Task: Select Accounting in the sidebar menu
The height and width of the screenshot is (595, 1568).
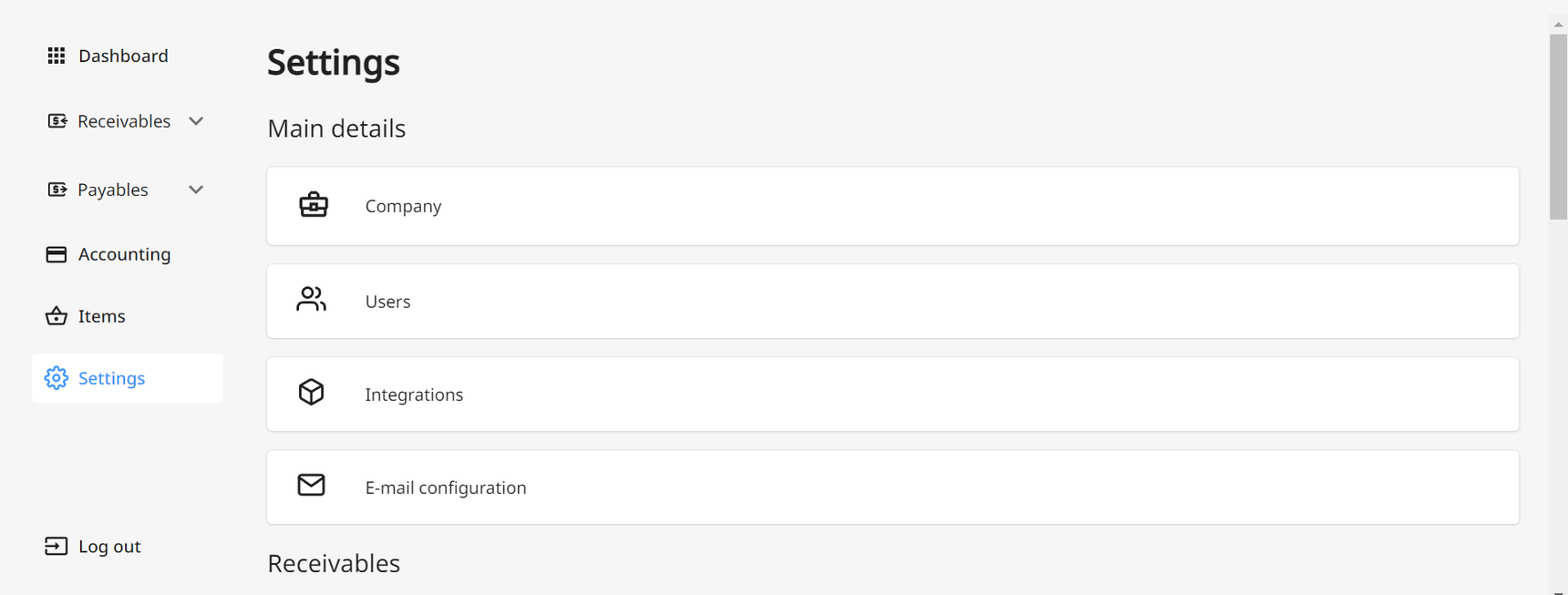Action: point(123,254)
